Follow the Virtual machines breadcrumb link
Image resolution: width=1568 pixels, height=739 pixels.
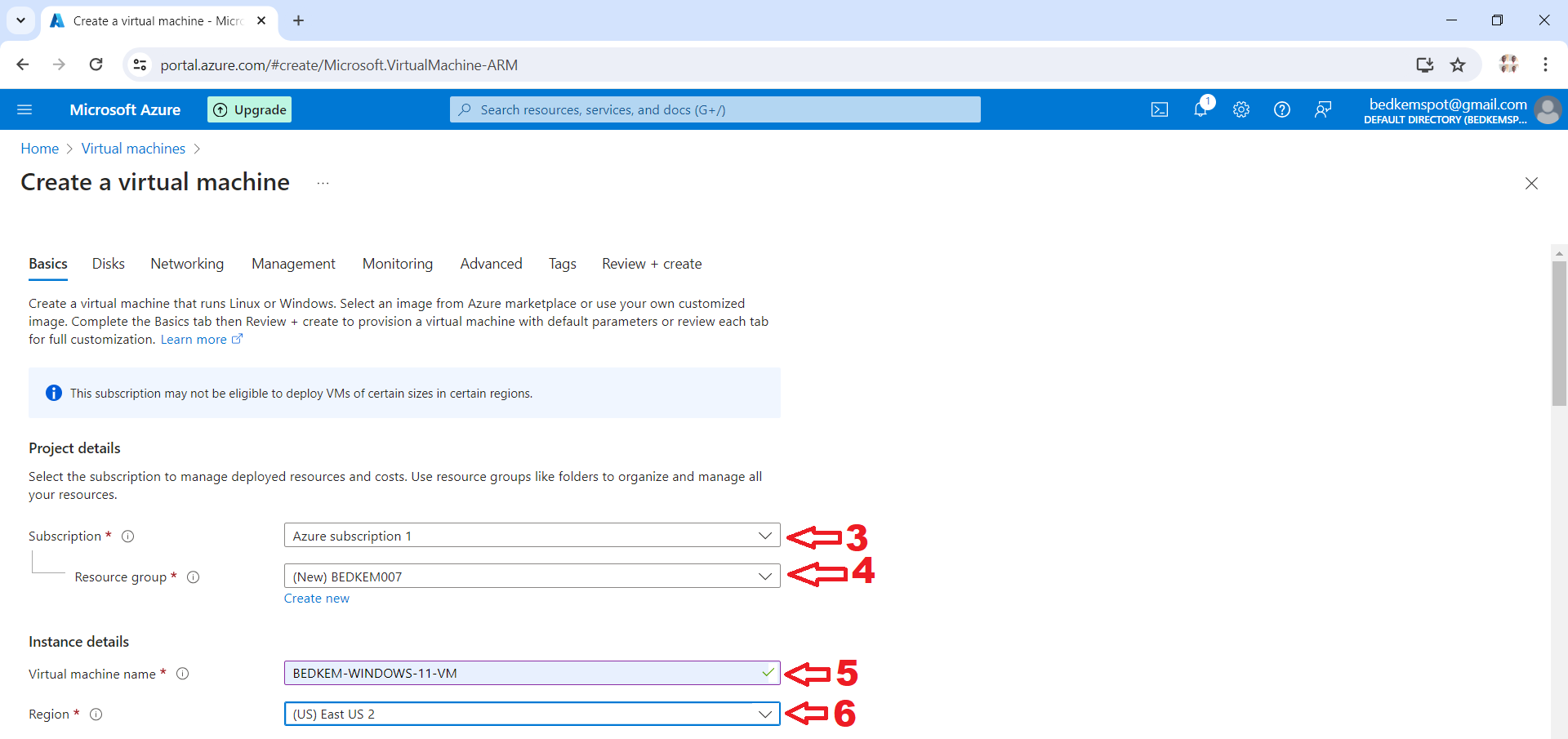point(133,149)
